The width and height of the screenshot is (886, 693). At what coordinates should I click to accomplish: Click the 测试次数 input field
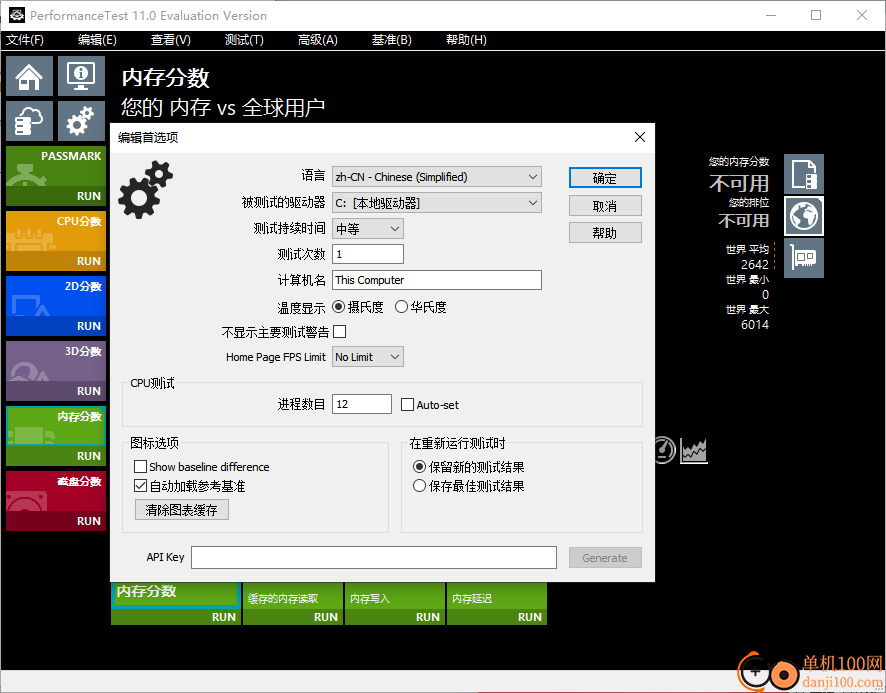pyautogui.click(x=368, y=254)
